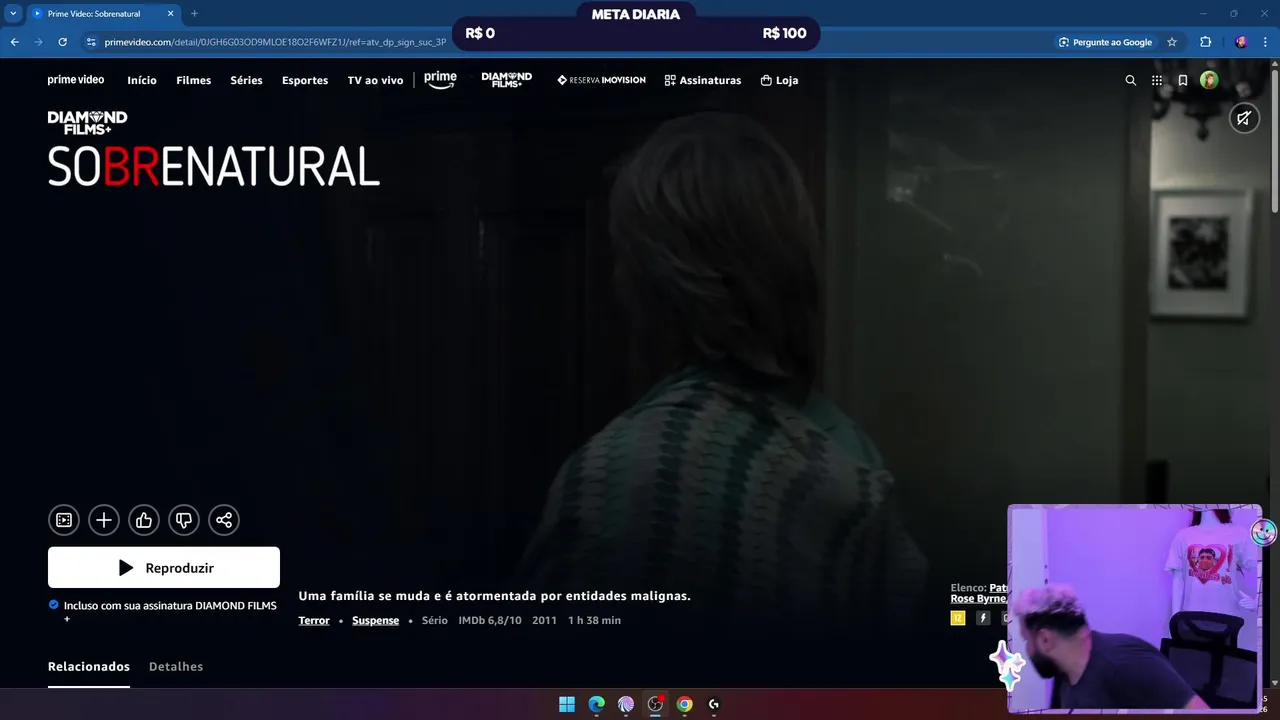This screenshot has height=720, width=1280.
Task: Open Microsoft Edge from the taskbar
Action: tap(596, 704)
